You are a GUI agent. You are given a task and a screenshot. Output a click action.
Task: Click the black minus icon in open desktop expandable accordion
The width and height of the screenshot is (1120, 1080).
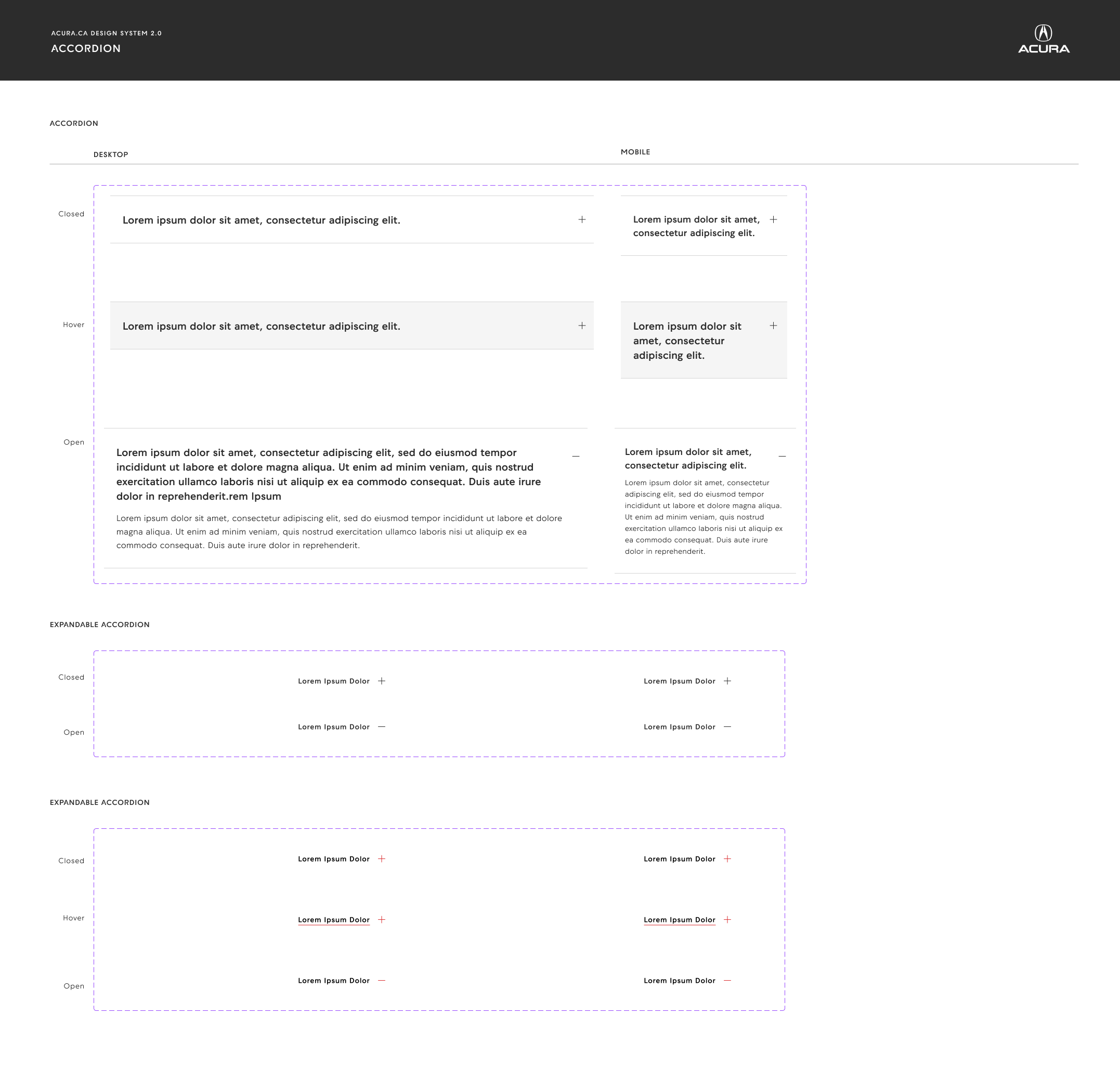point(382,727)
